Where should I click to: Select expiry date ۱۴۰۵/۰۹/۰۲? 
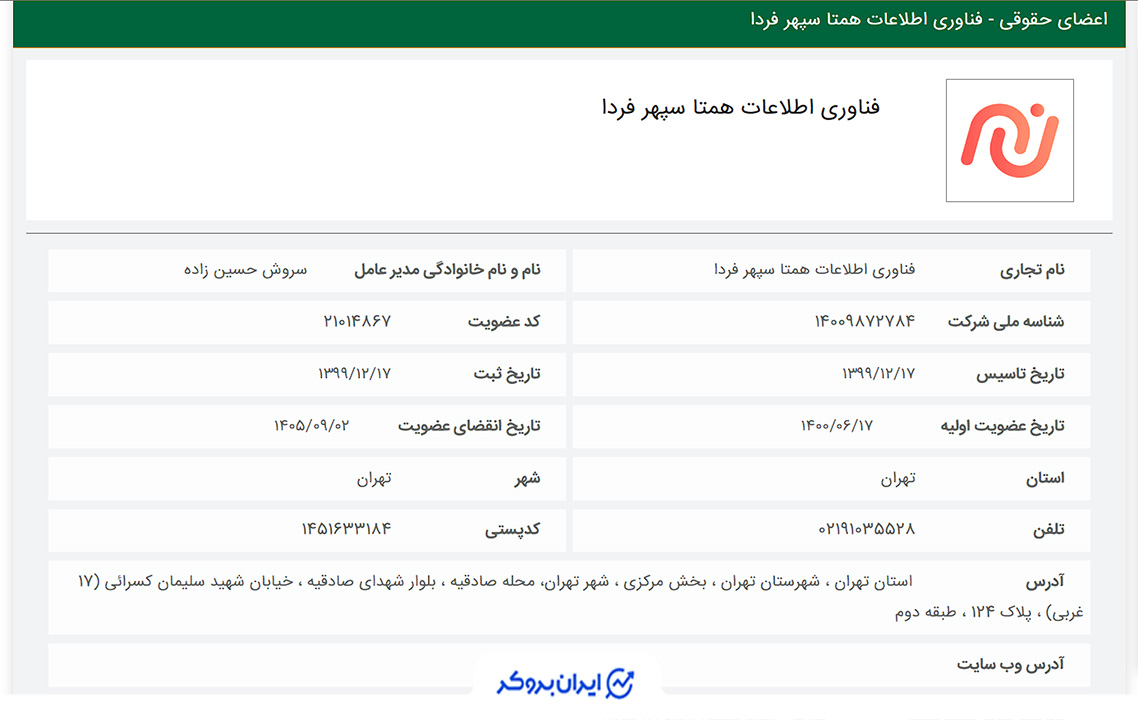tap(311, 425)
